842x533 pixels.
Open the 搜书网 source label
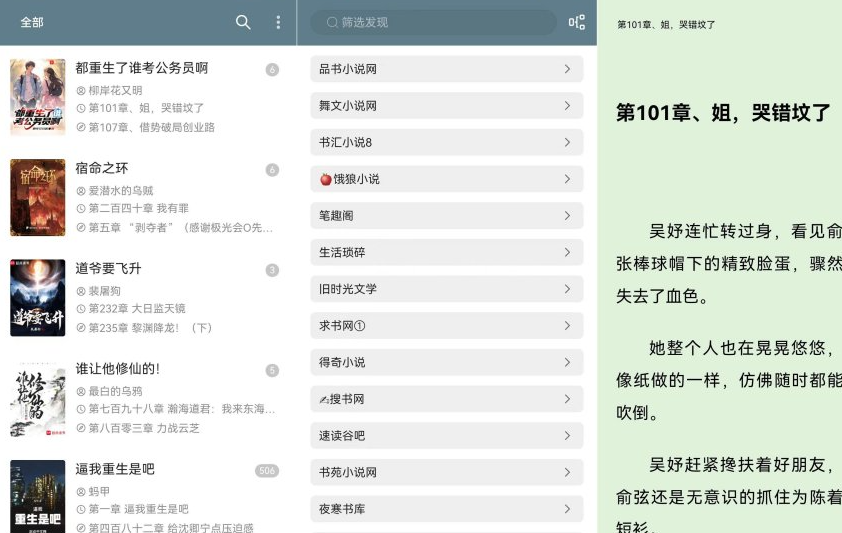pyautogui.click(x=347, y=399)
